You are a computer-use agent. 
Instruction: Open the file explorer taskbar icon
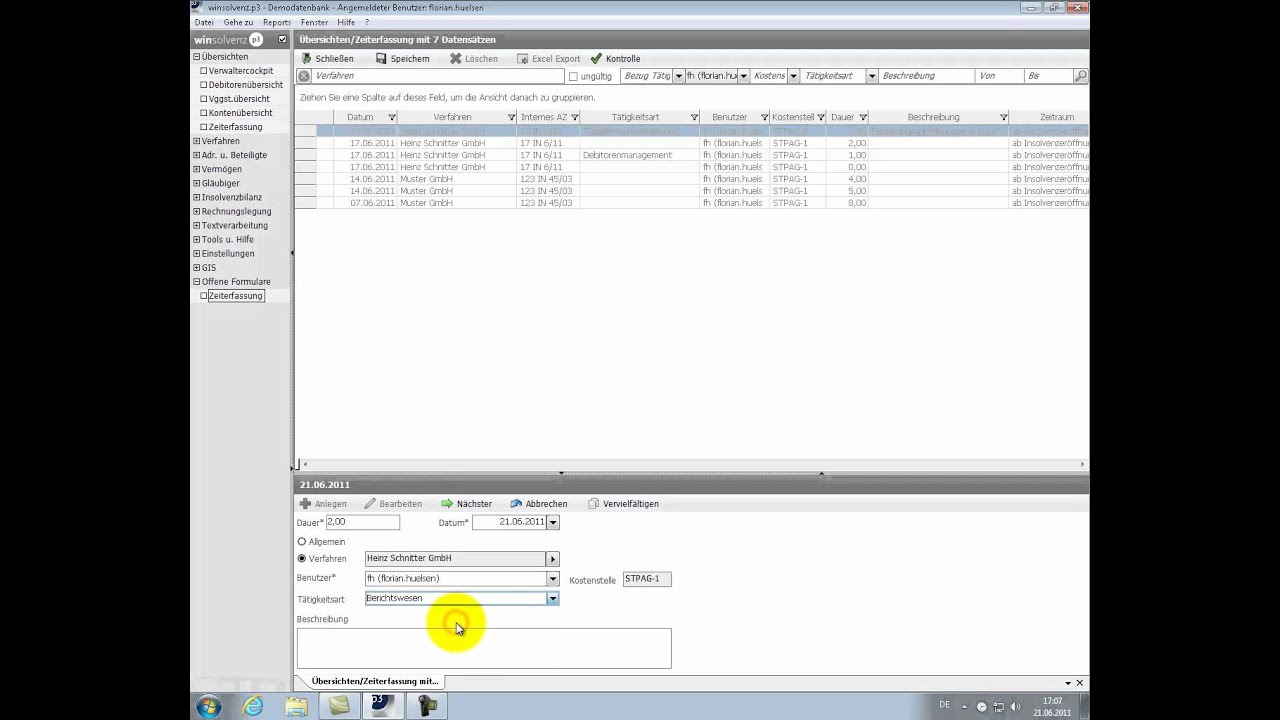297,706
